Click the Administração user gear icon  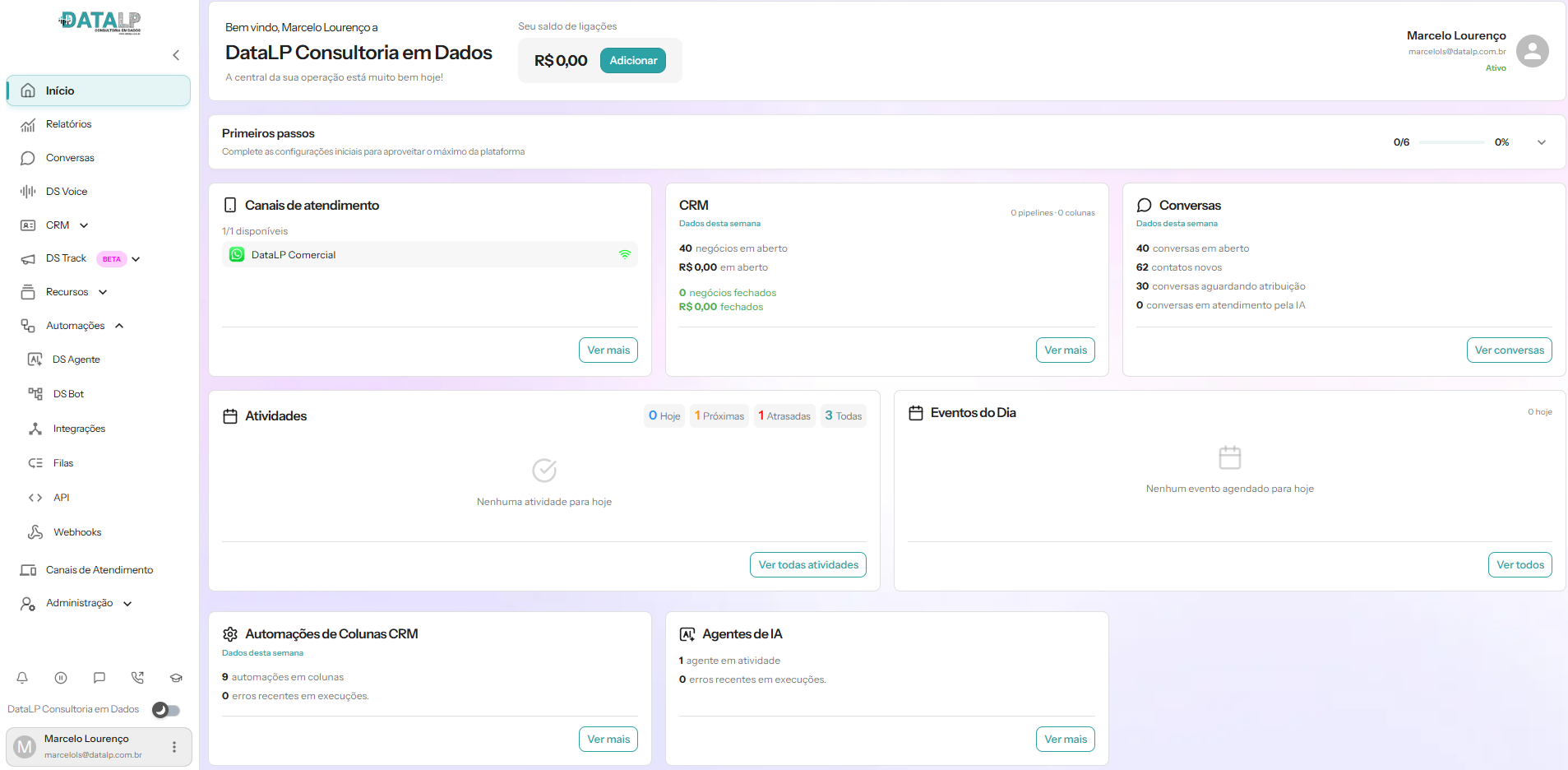[28, 604]
